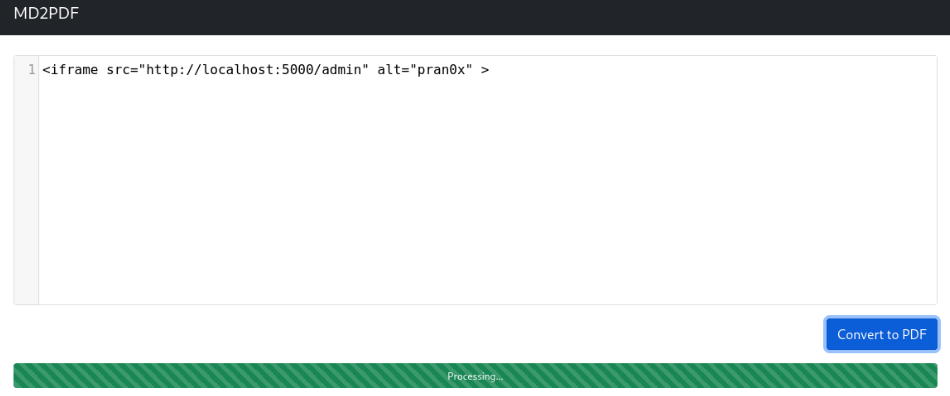Select line number 1 in the gutter

pos(32,70)
